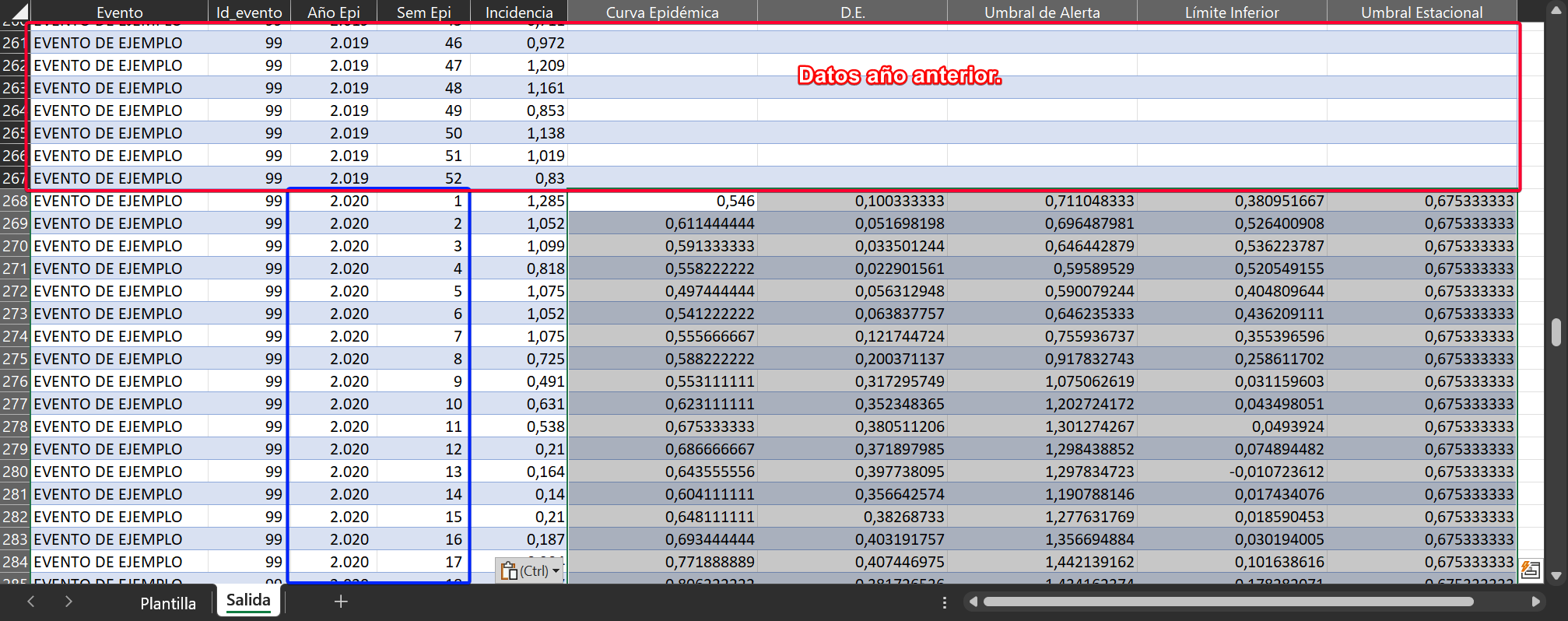Click Umbral de Alerta cell 1,075062619

pos(1042,381)
